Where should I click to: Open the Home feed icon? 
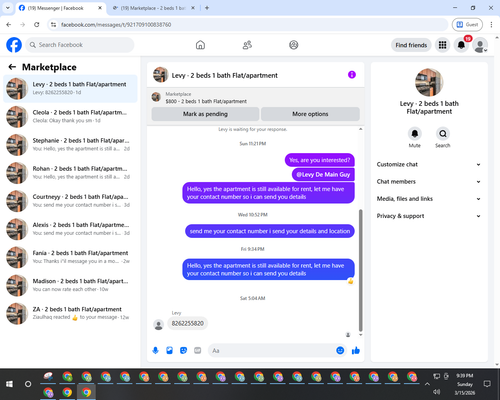[x=200, y=45]
